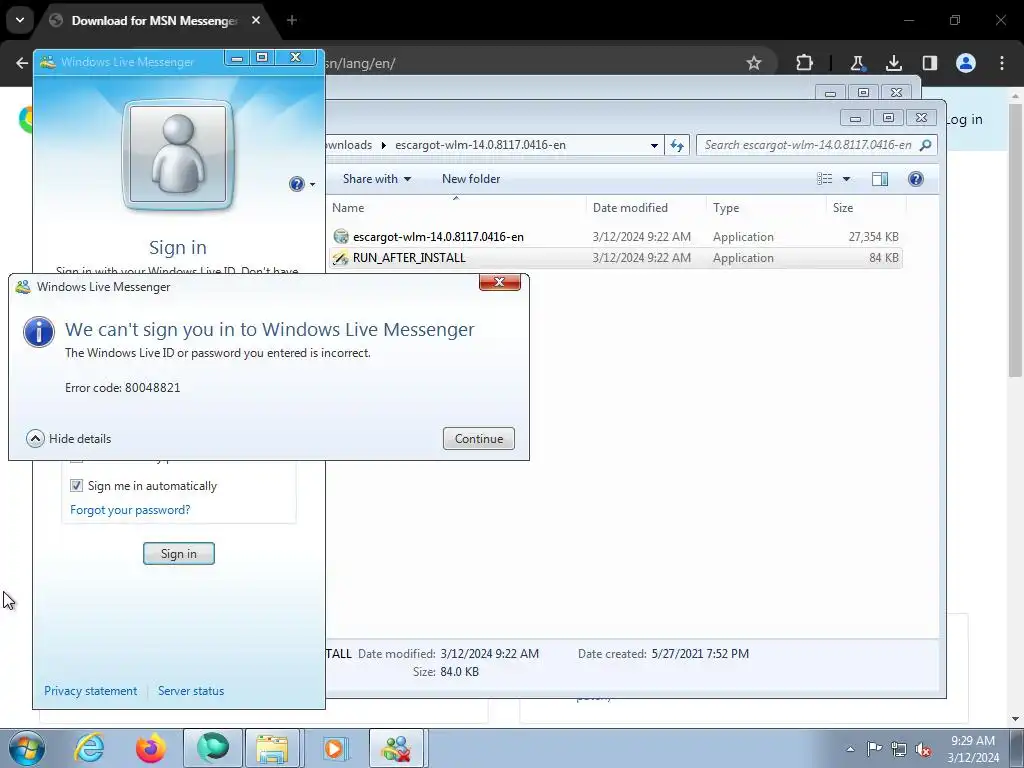Click the Explorer help icon
The width and height of the screenshot is (1024, 768).
(916, 179)
